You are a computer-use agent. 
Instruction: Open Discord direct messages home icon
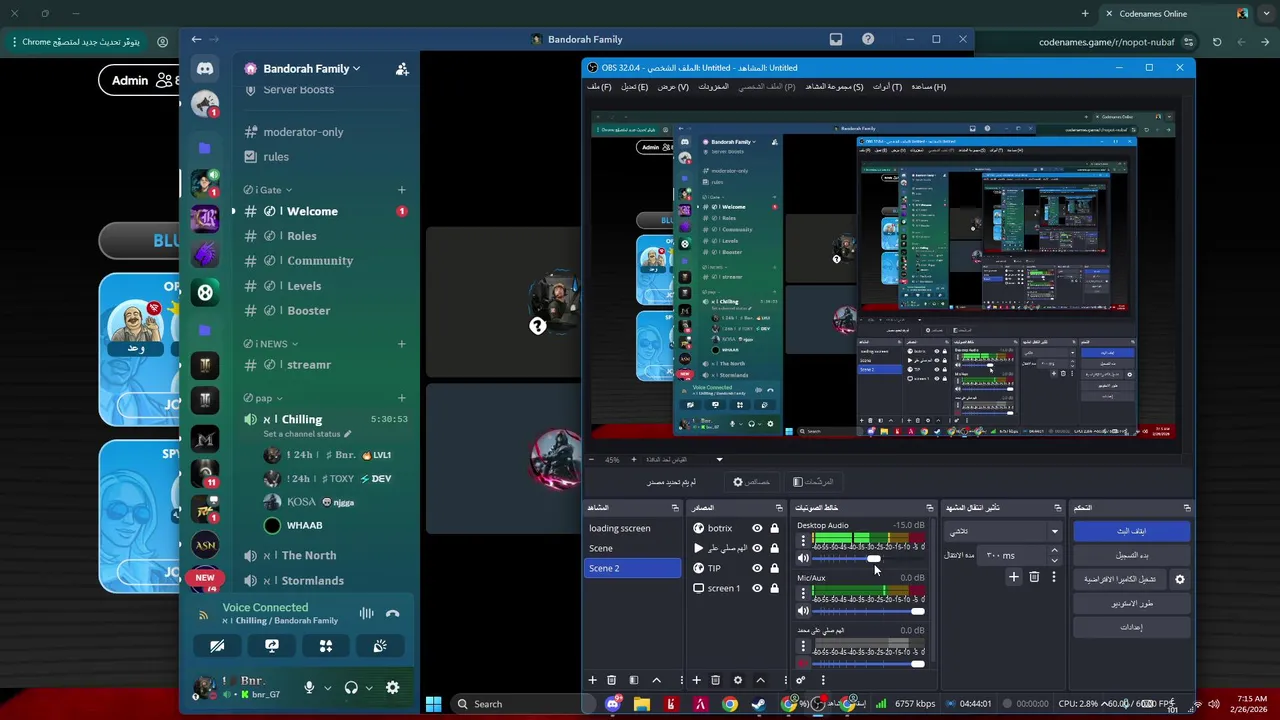(205, 69)
